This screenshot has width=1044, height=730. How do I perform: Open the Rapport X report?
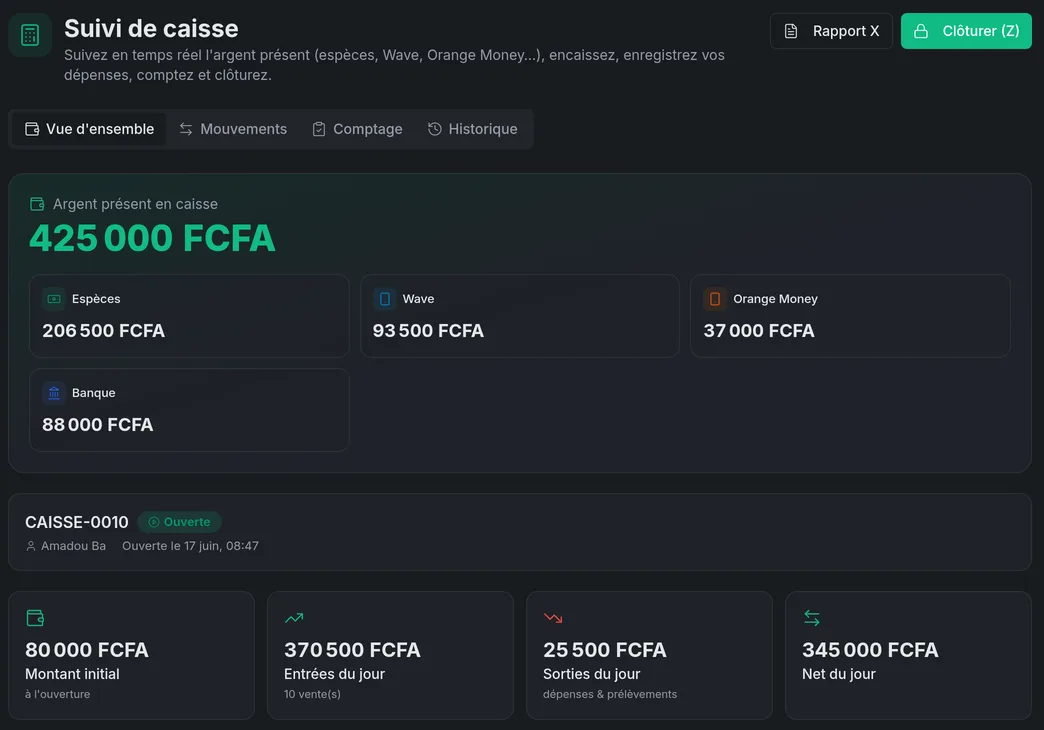click(831, 31)
